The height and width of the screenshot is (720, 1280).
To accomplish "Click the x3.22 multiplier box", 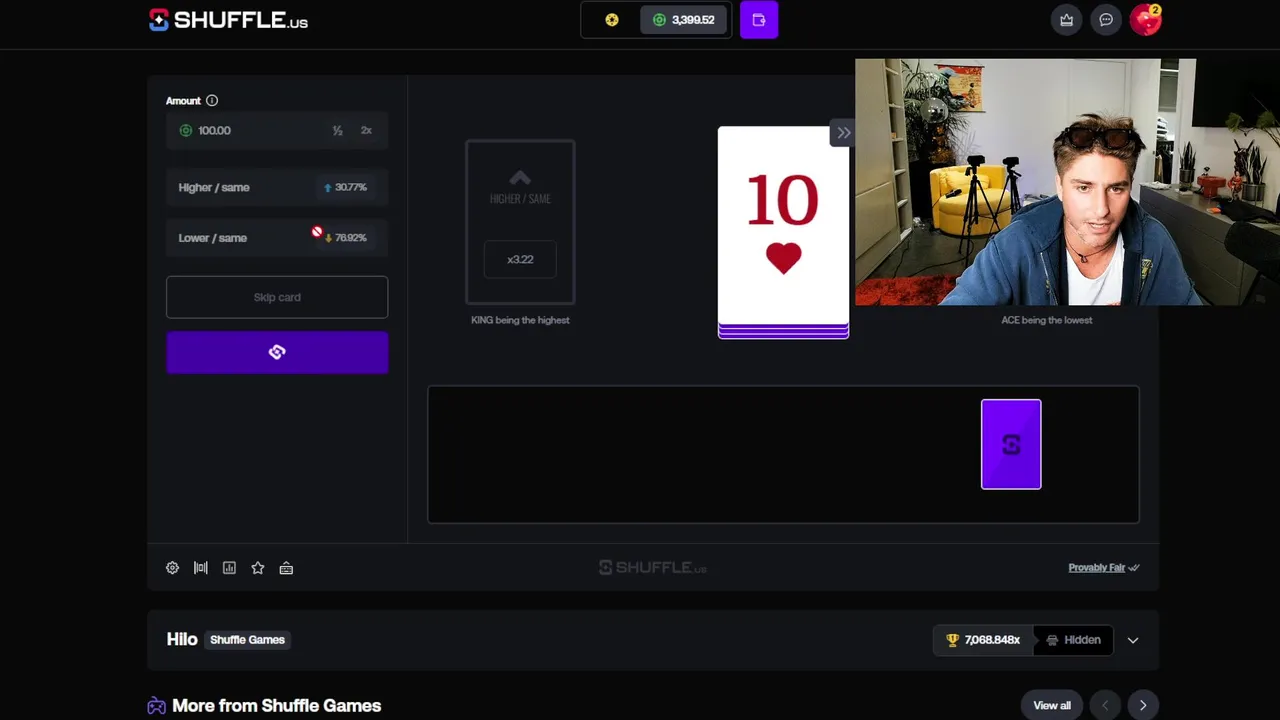I will (520, 259).
